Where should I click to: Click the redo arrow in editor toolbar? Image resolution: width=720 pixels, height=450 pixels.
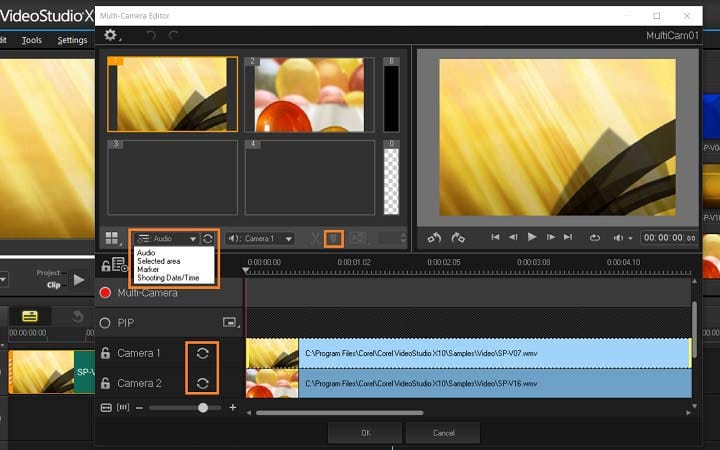[174, 35]
